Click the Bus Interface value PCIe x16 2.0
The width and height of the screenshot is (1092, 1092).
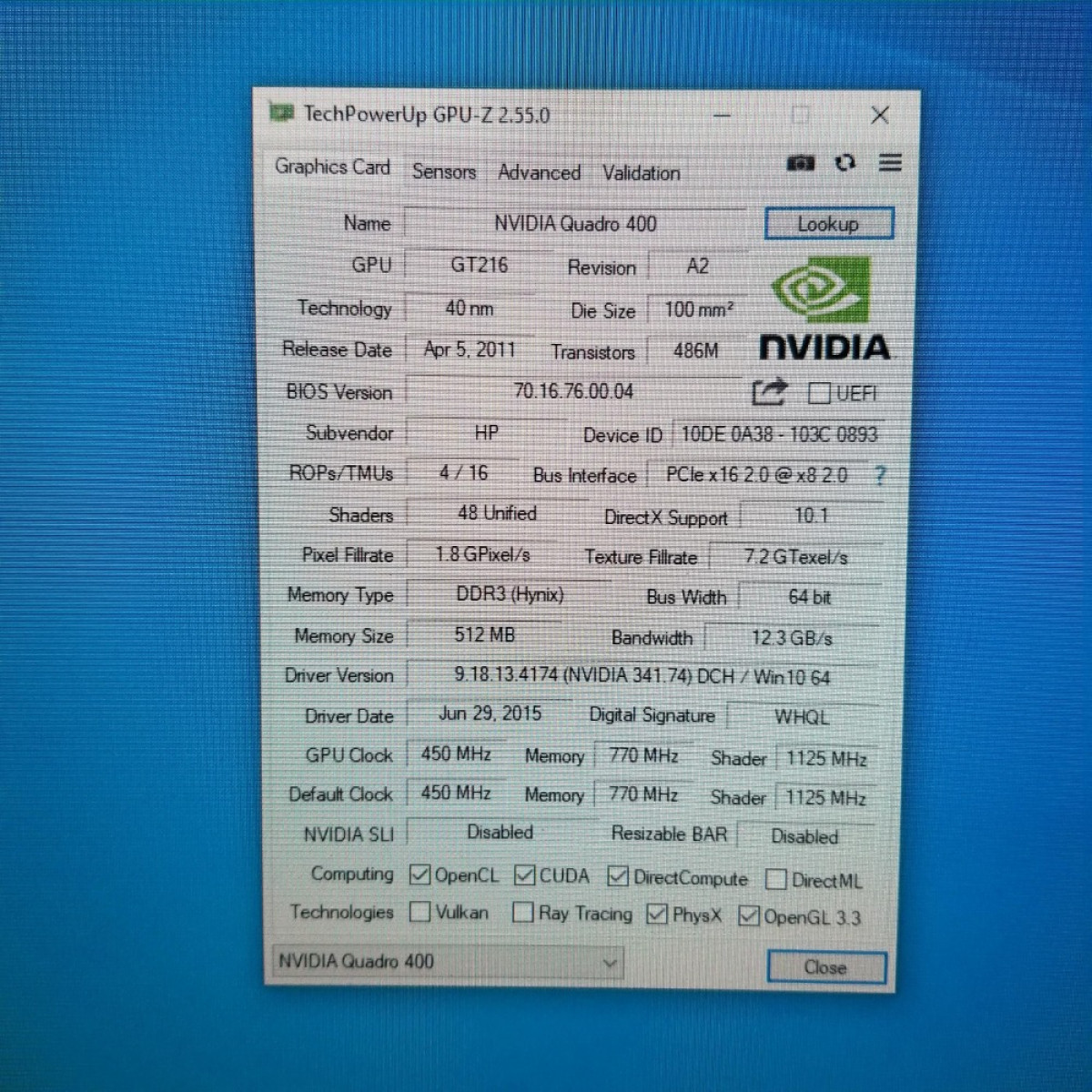pos(756,475)
